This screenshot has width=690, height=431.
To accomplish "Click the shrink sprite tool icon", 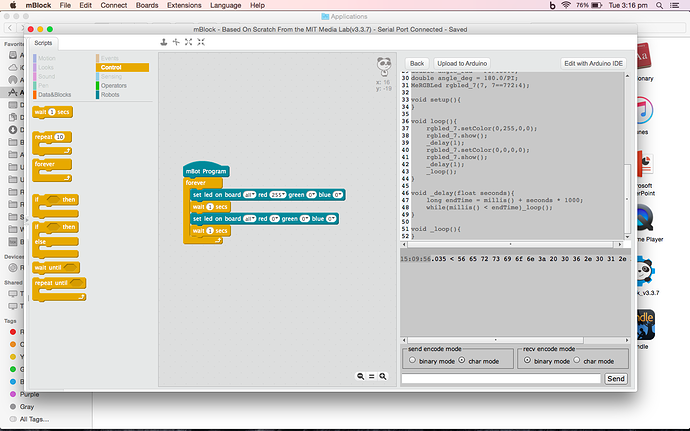I will coord(201,42).
